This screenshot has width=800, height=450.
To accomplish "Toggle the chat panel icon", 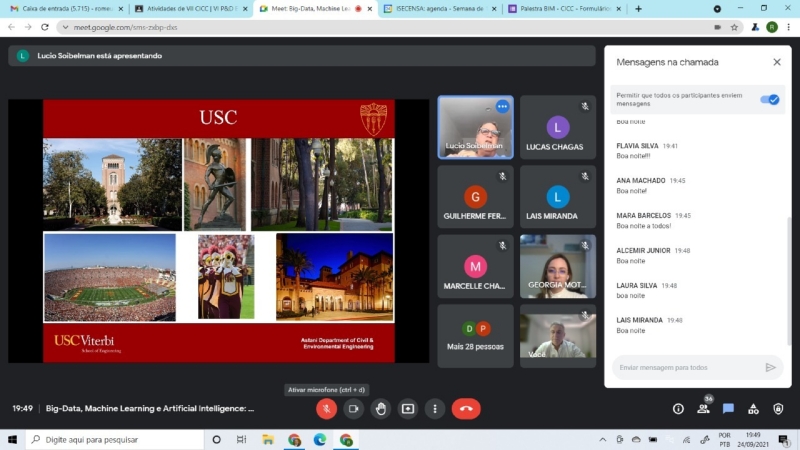I will (x=728, y=409).
